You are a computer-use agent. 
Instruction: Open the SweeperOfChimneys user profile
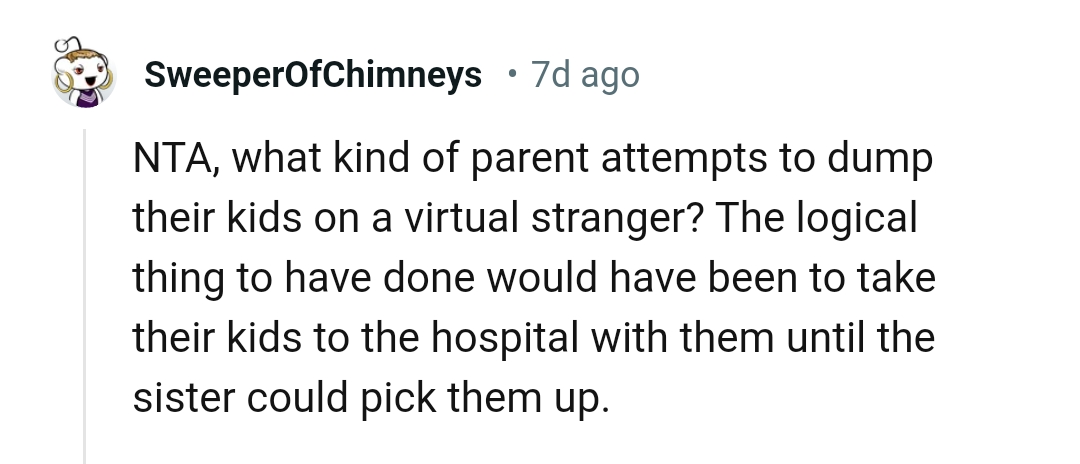click(313, 75)
